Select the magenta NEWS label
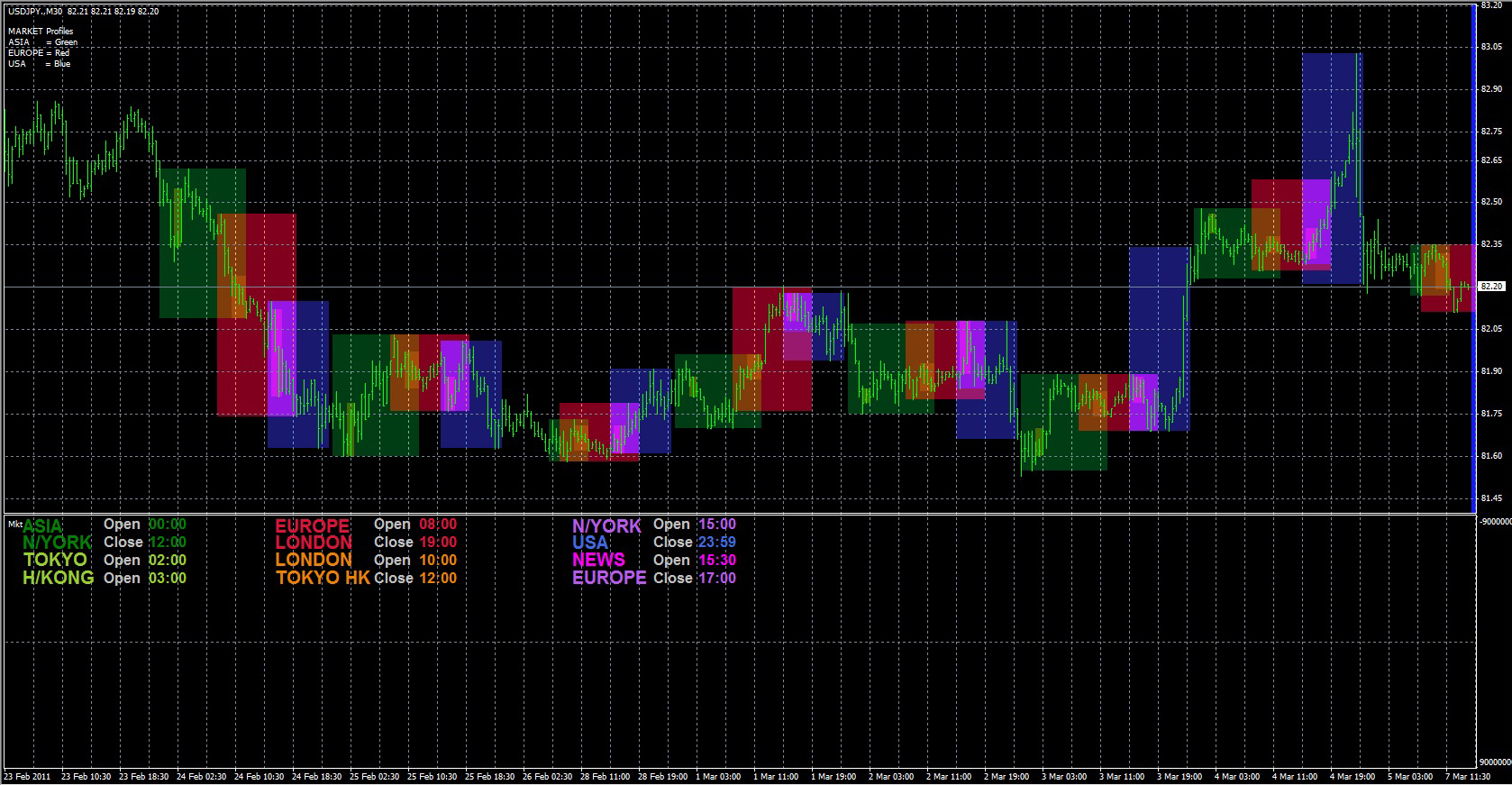The image size is (1512, 785). tap(598, 560)
